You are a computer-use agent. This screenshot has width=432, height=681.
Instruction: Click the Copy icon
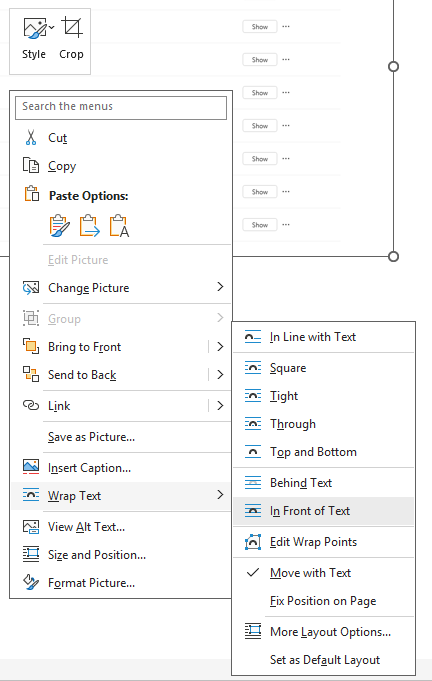click(31, 165)
